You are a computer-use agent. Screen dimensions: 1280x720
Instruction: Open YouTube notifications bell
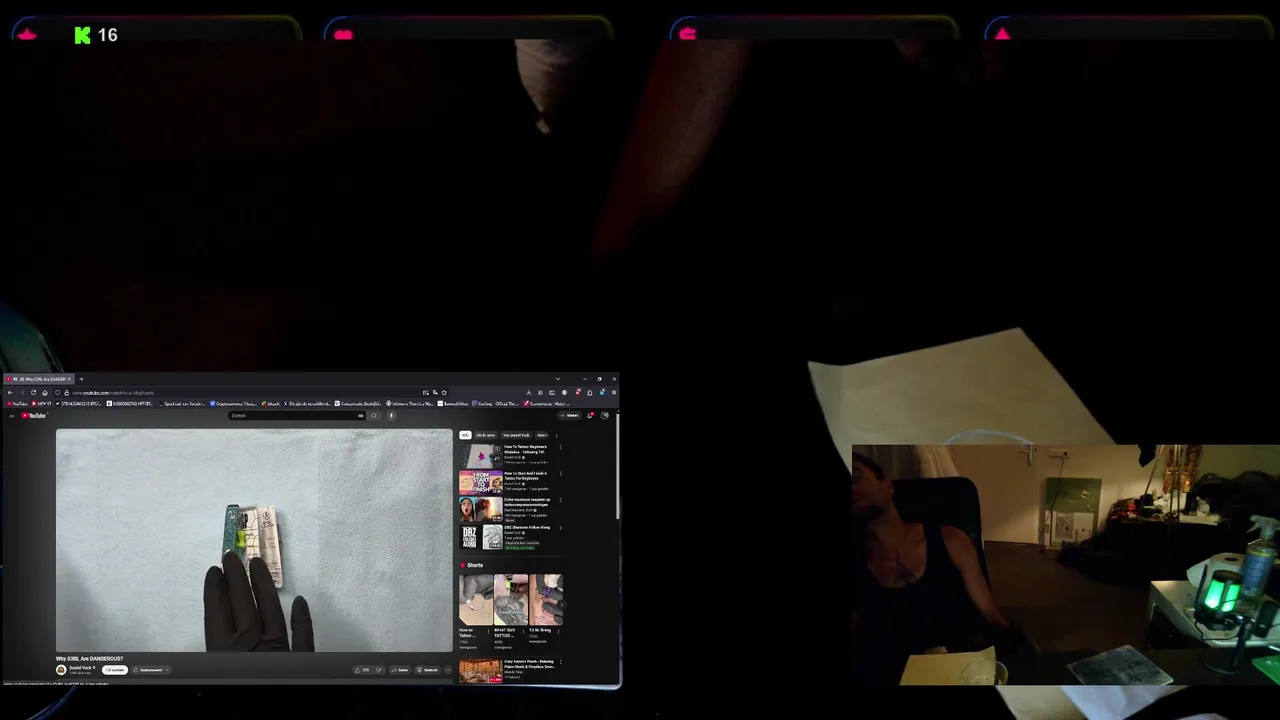coord(590,416)
